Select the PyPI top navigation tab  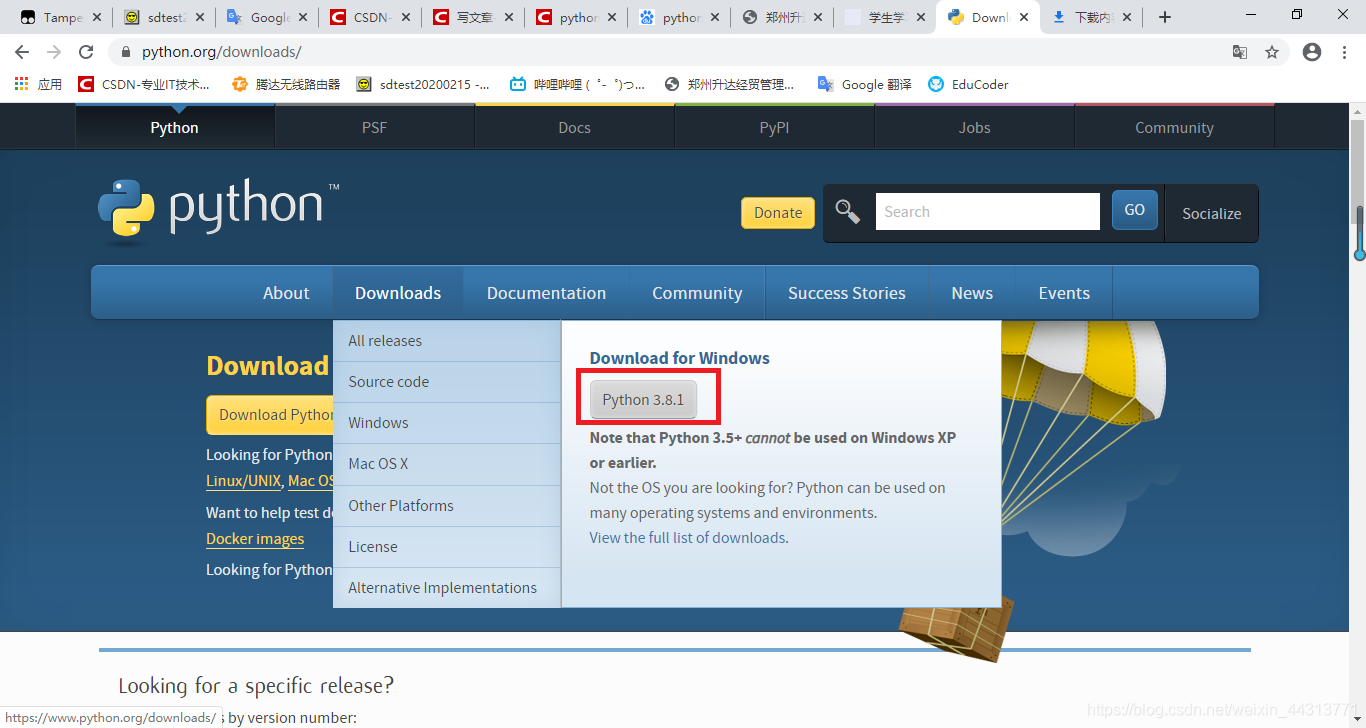774,127
